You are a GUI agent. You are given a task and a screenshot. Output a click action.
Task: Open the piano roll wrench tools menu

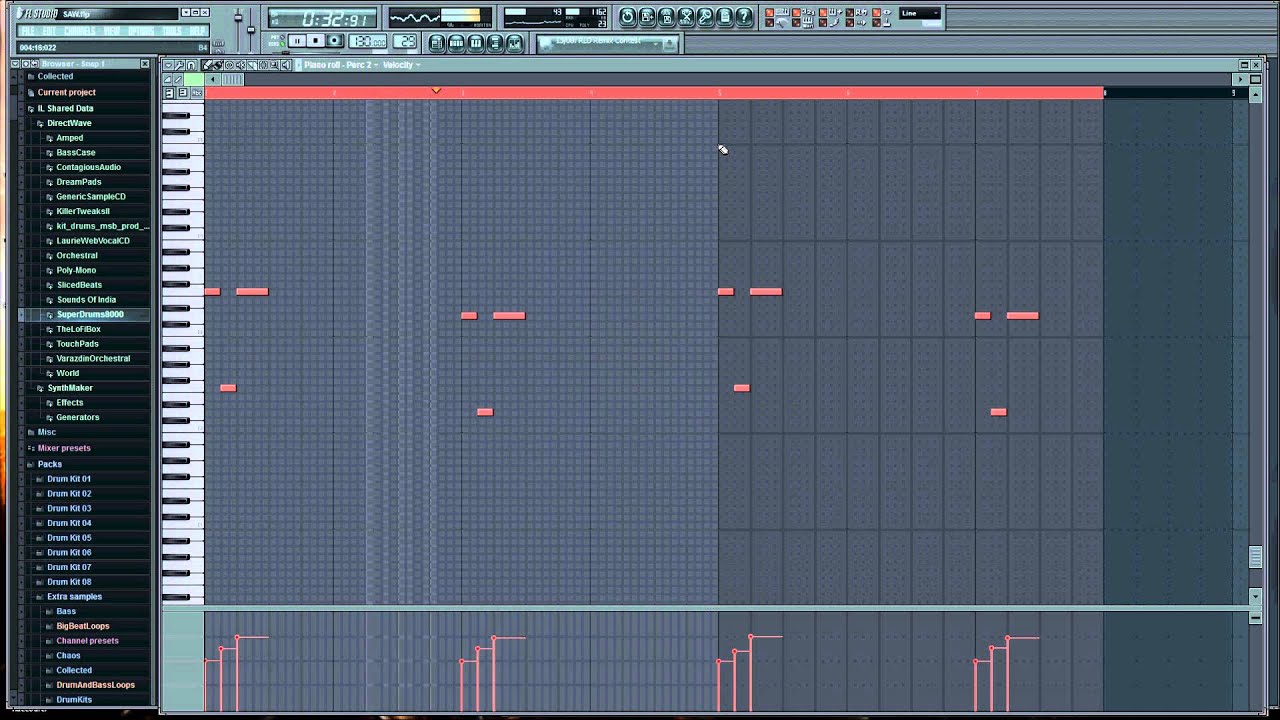click(180, 65)
